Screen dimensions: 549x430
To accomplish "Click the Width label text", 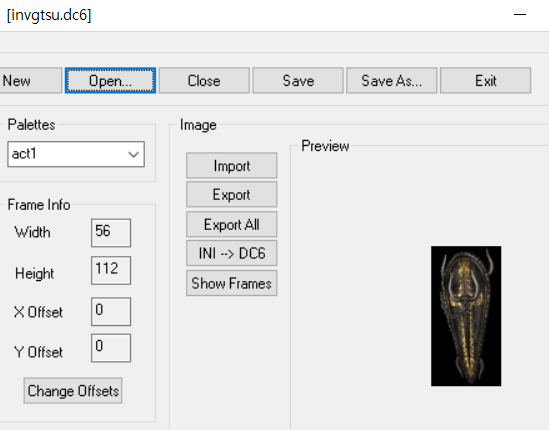I will tap(32, 233).
